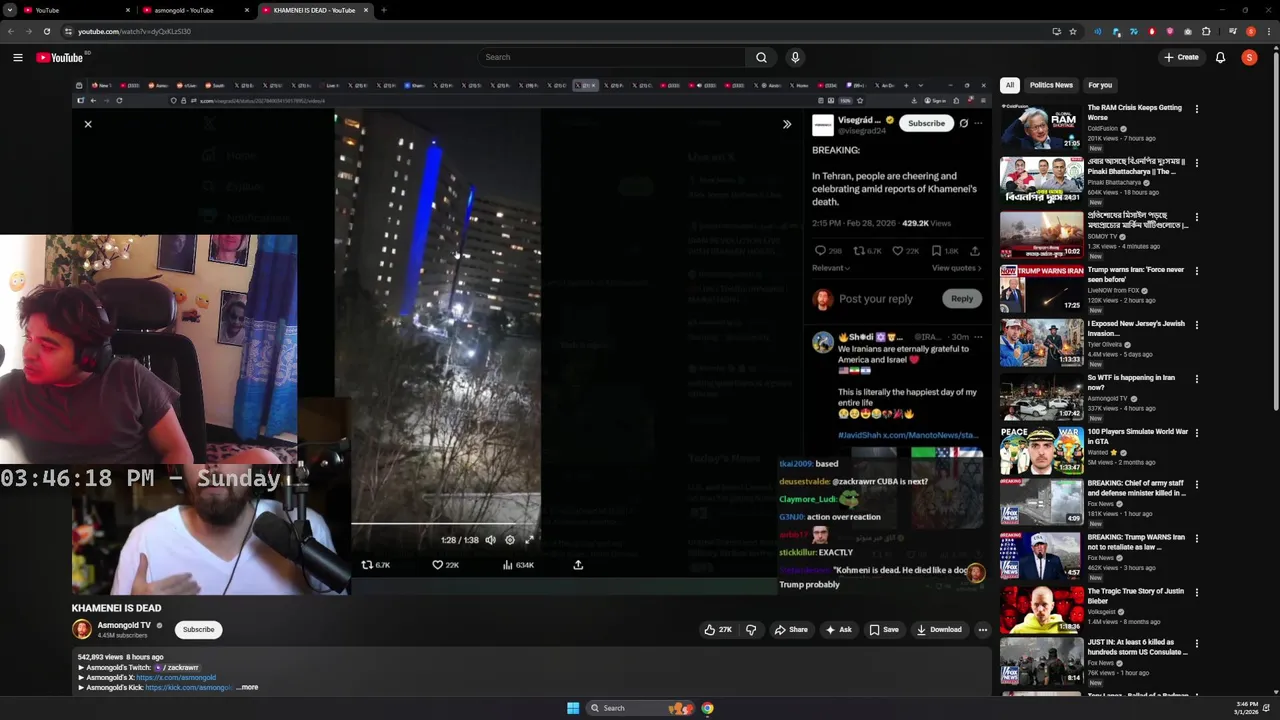Click the YouTube search input field
Viewport: 1280px width, 720px height.
[x=610, y=57]
